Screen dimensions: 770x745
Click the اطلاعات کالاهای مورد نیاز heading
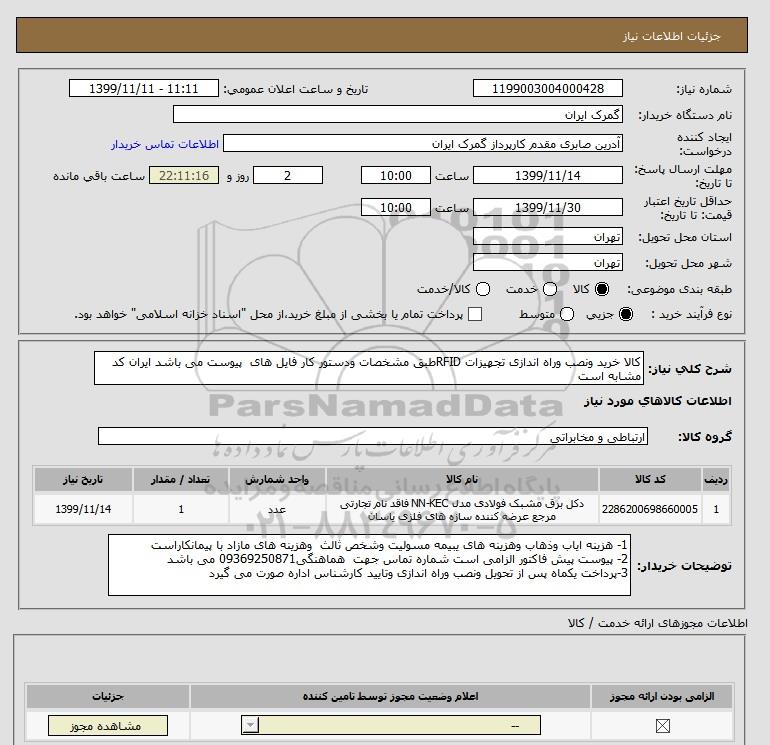pos(658,401)
